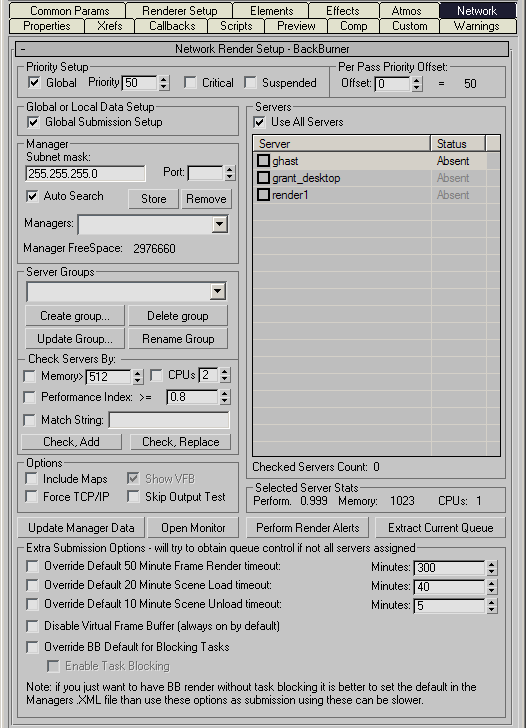Check the Include Maps option

click(31, 479)
